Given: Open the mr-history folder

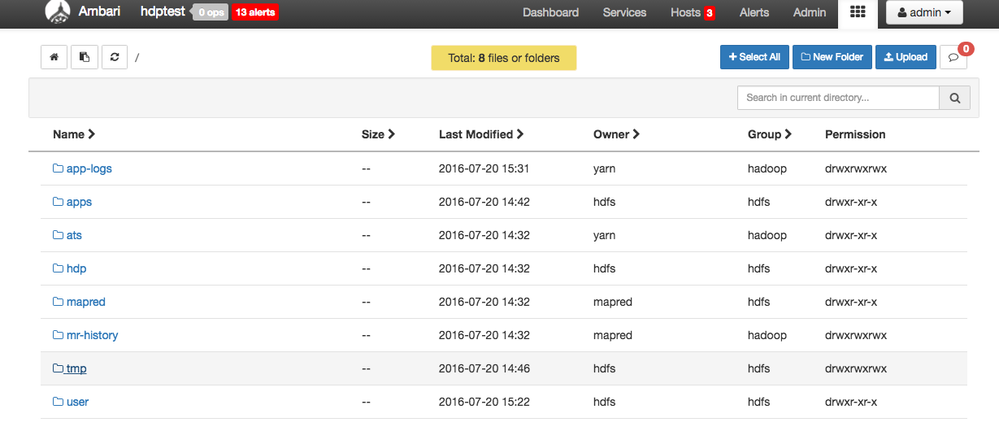Looking at the screenshot, I should click(x=91, y=335).
